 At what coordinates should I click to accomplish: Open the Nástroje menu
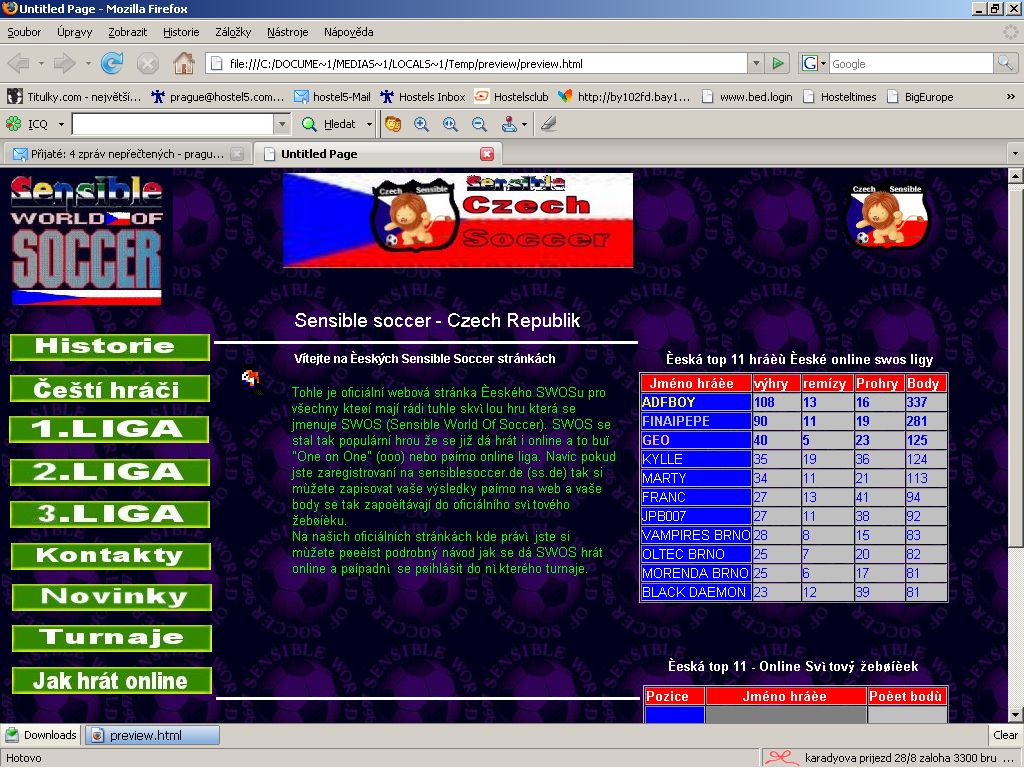tap(288, 32)
